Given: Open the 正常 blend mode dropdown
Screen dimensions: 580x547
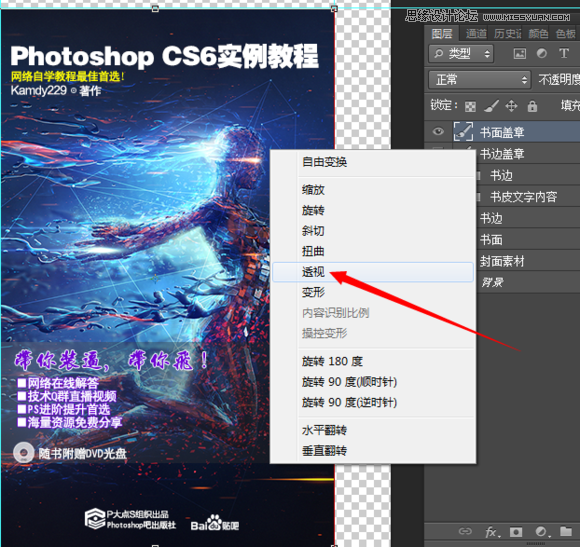Looking at the screenshot, I should pos(479,80).
